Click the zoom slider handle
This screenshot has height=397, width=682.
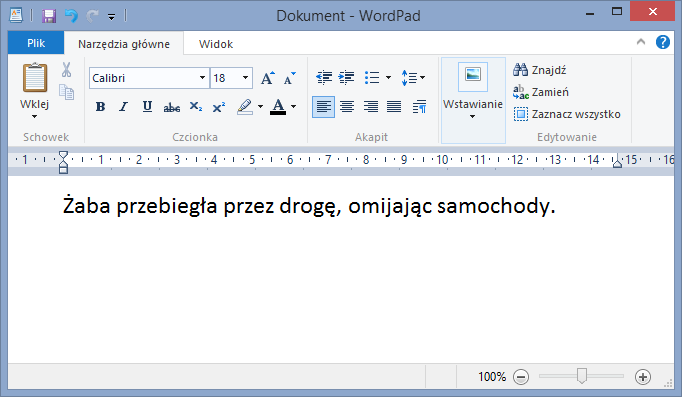(x=582, y=376)
